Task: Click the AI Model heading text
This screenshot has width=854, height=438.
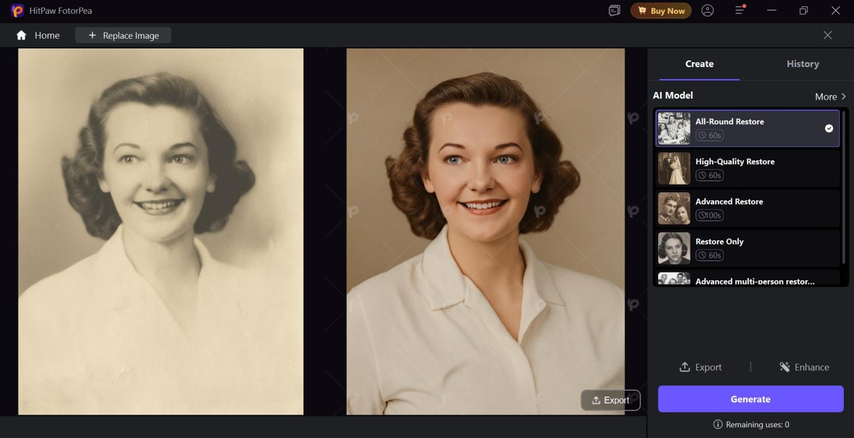Action: point(673,95)
